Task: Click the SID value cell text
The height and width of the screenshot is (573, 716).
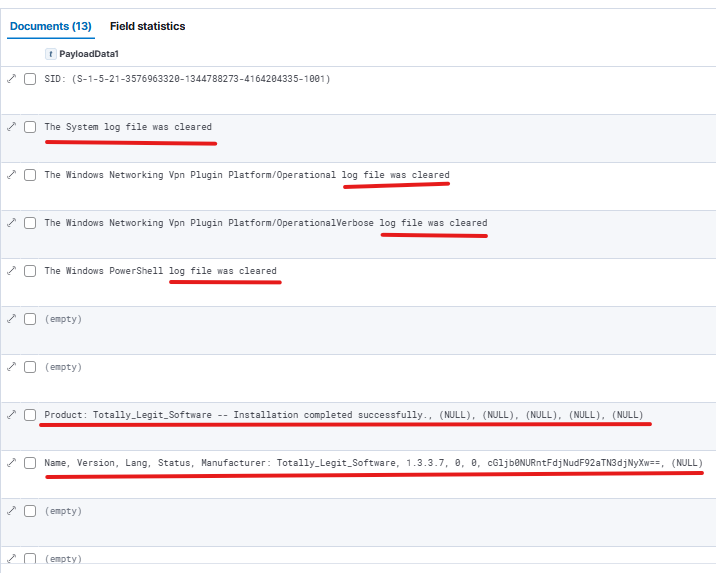Action: click(187, 78)
